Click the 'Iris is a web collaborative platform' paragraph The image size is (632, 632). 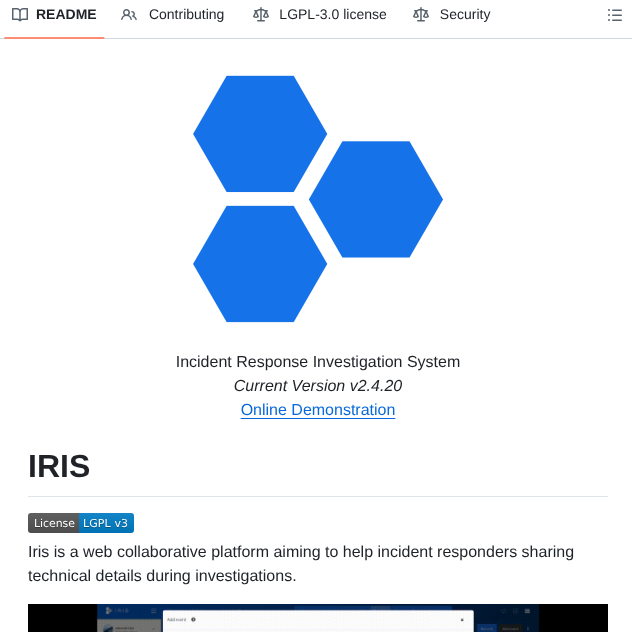pyautogui.click(x=301, y=563)
